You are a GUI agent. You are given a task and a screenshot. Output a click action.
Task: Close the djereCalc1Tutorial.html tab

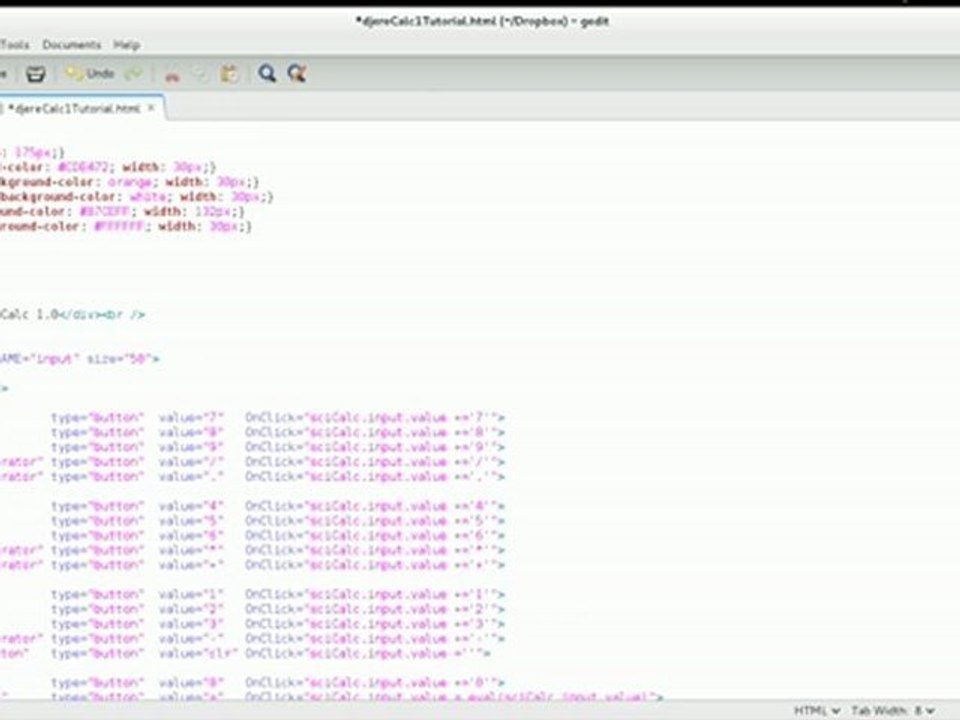coord(151,108)
